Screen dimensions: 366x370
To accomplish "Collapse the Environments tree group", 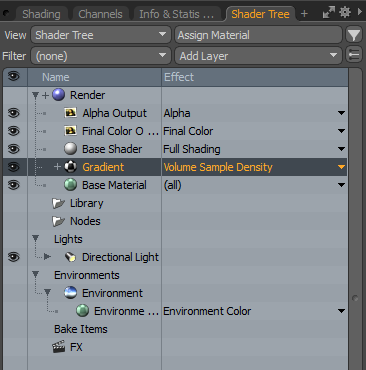I will pyautogui.click(x=35, y=275).
